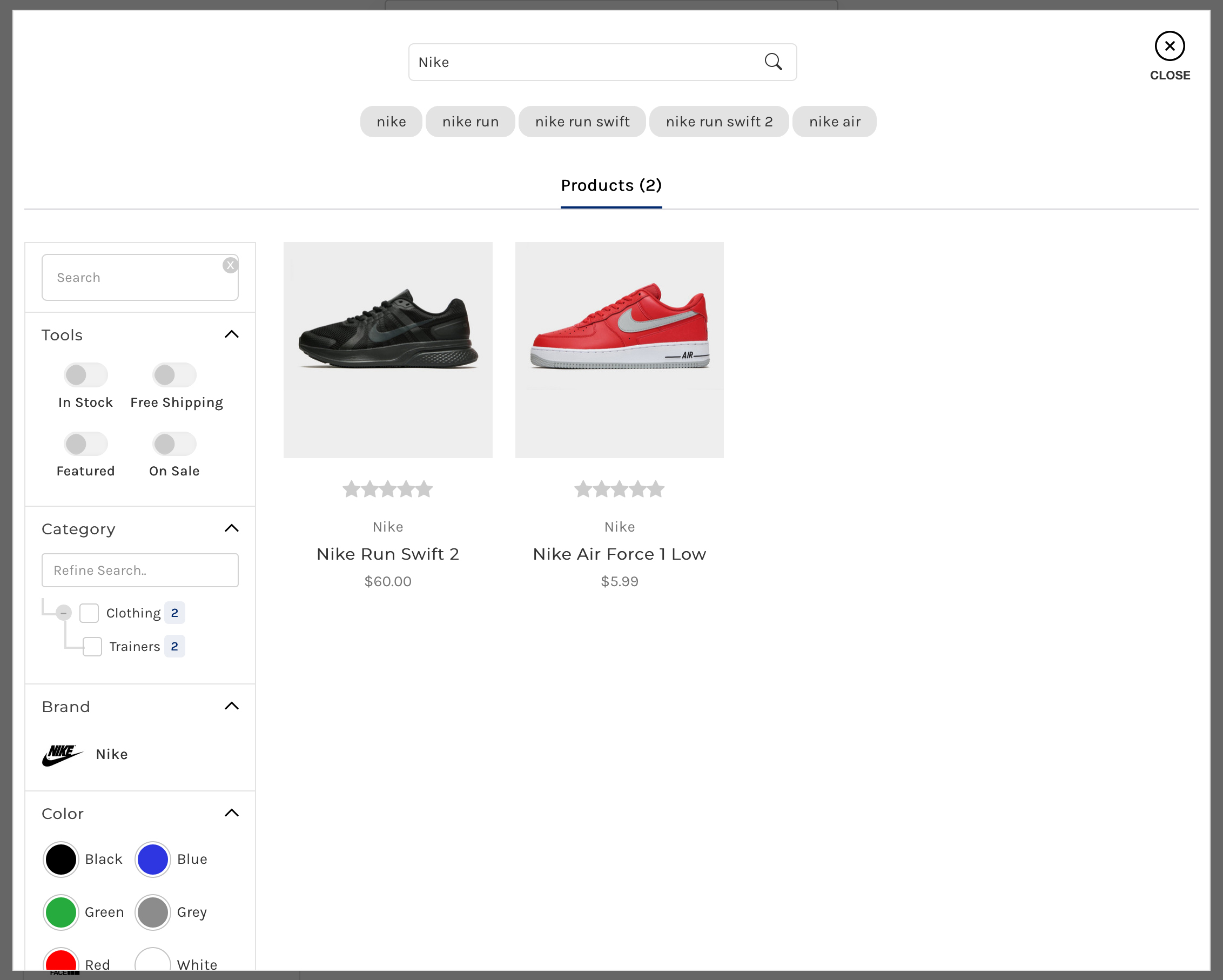Click the magnifying glass search icon
This screenshot has width=1223, height=980.
(773, 62)
